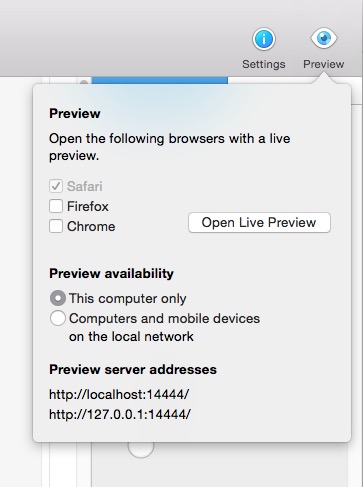Click the http://localhost:14444/ address
The height and width of the screenshot is (487, 363).
(119, 394)
